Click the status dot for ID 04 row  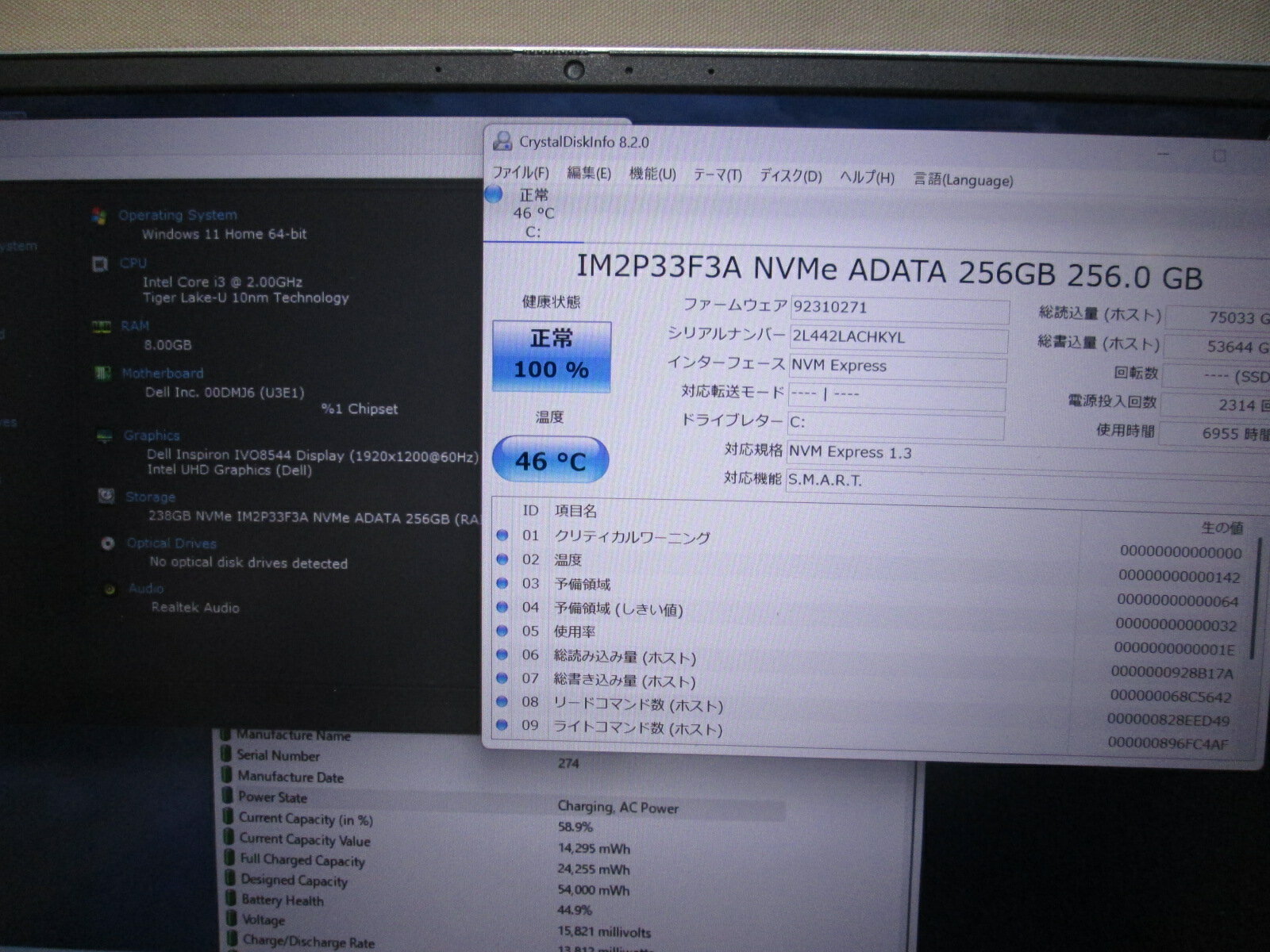[x=502, y=607]
